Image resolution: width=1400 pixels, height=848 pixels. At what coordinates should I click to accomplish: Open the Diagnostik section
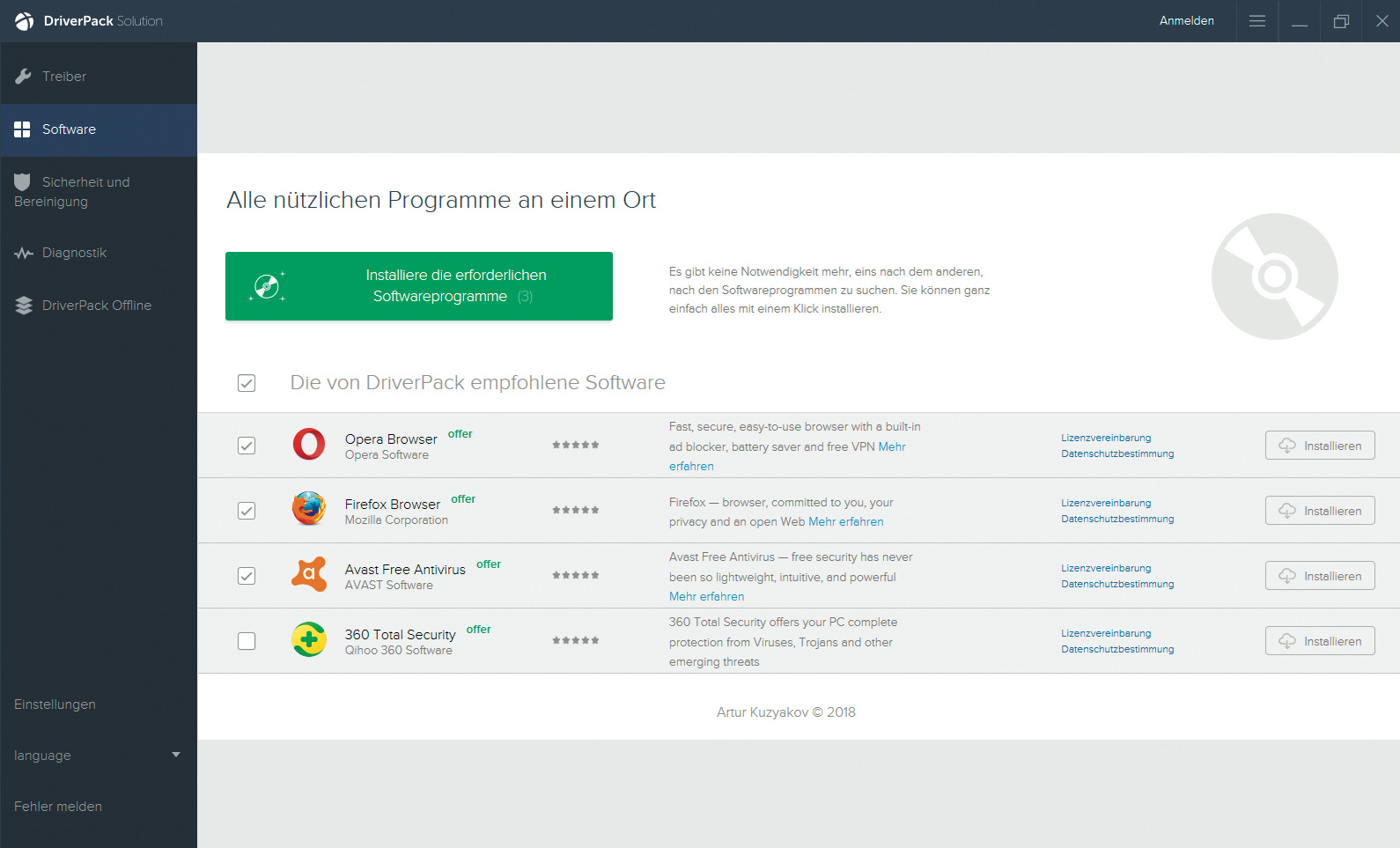[x=99, y=253]
